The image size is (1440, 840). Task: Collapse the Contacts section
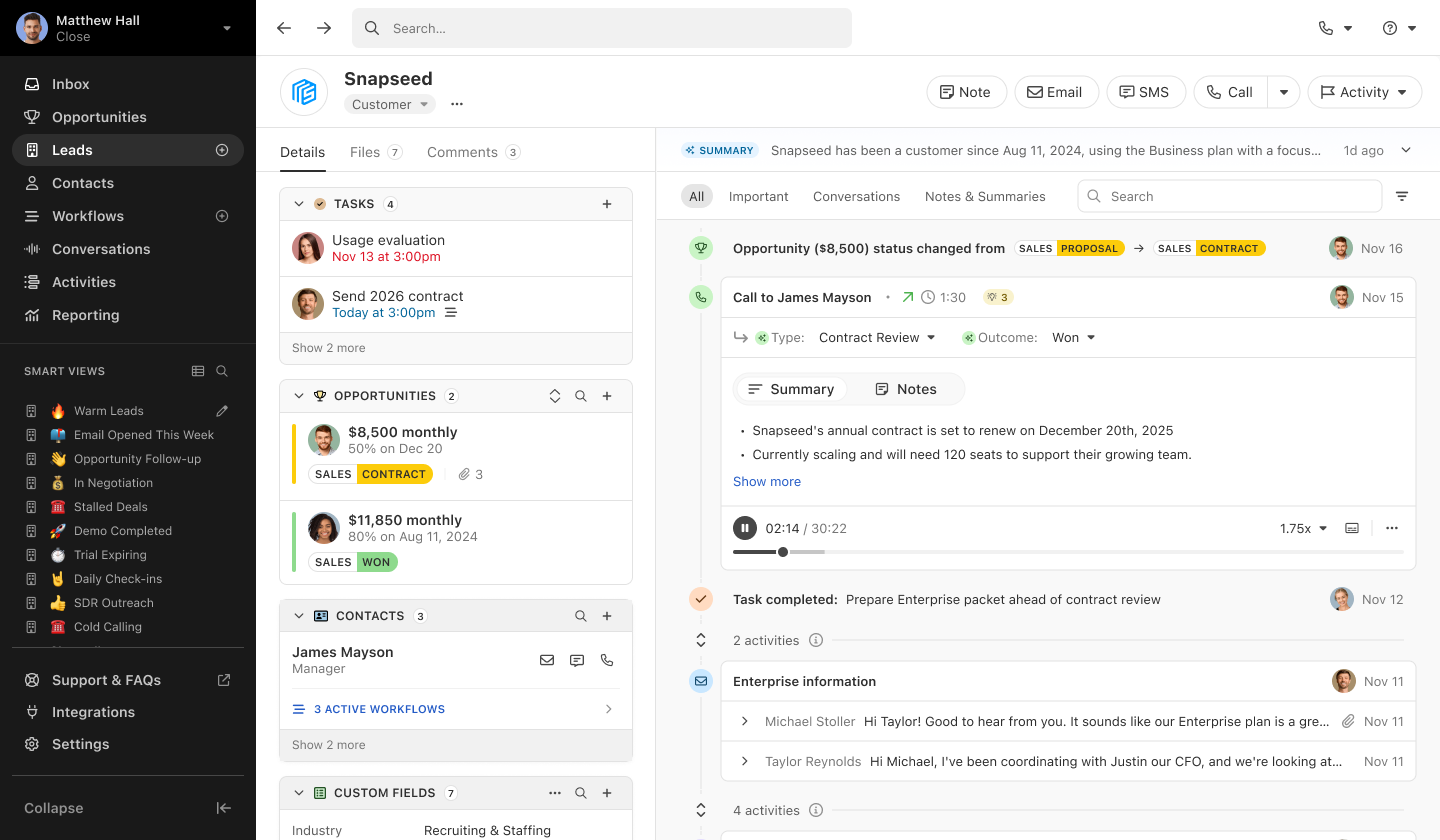tap(298, 616)
